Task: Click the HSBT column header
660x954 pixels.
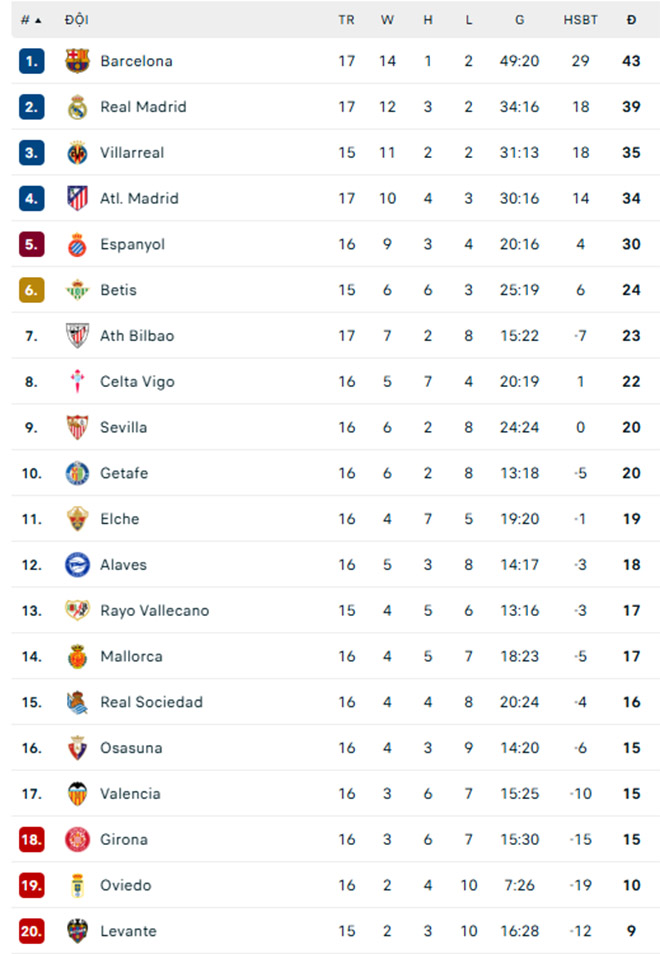Action: point(580,19)
